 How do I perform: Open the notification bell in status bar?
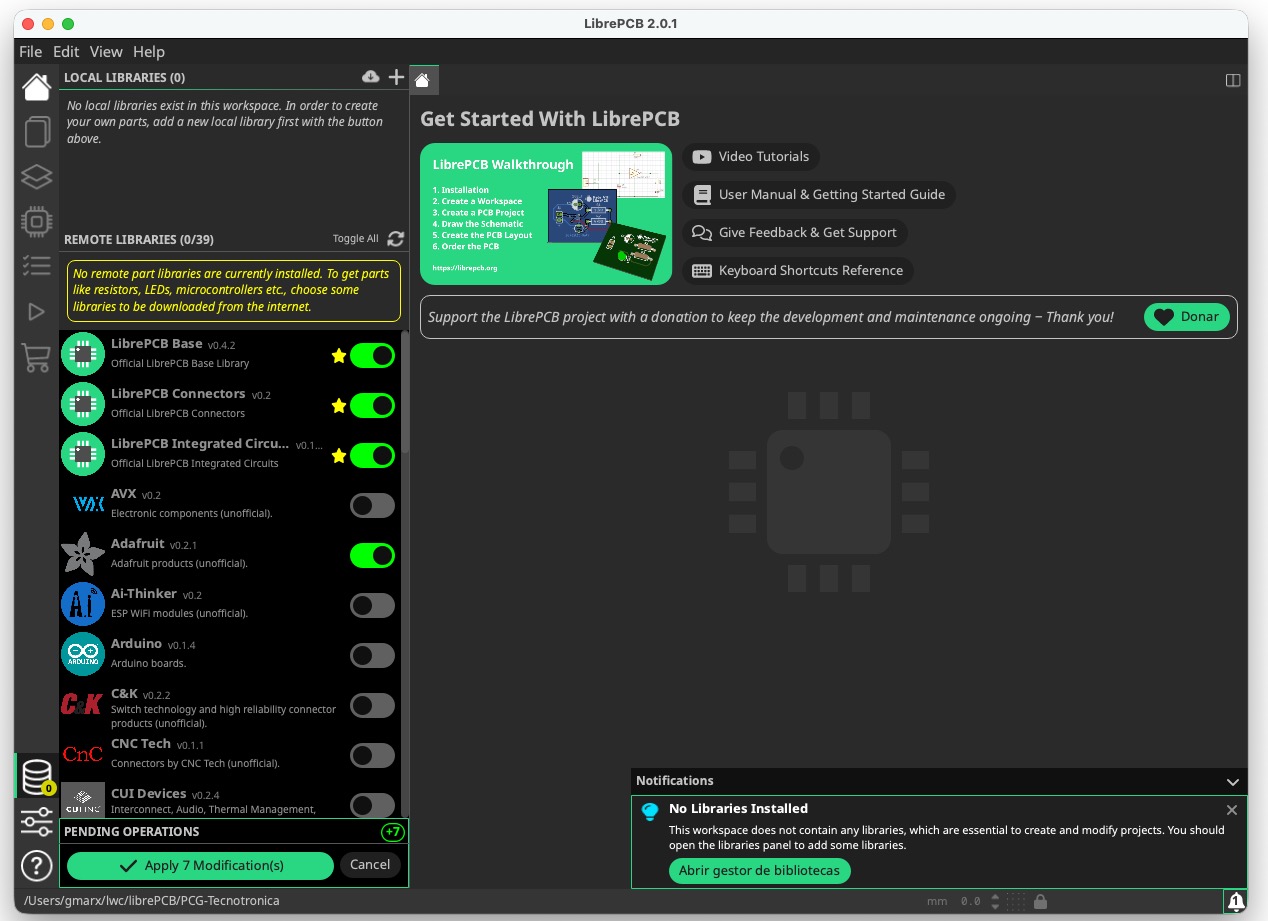click(x=1236, y=901)
